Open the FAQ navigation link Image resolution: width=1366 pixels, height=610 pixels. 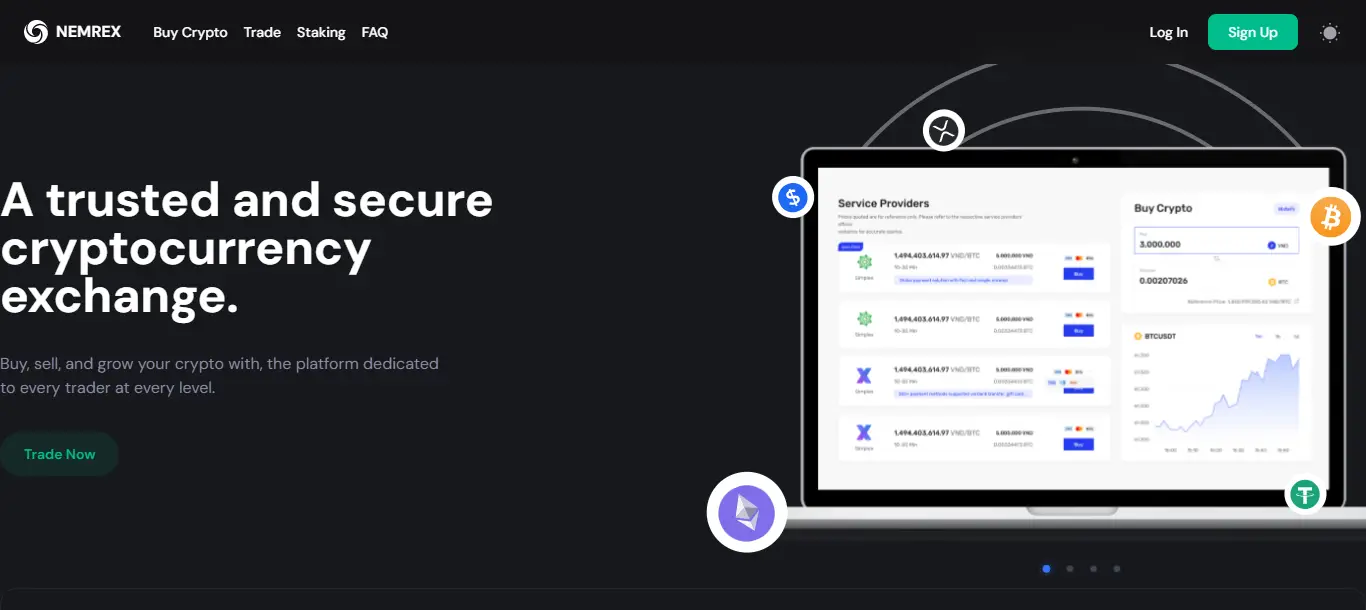375,32
